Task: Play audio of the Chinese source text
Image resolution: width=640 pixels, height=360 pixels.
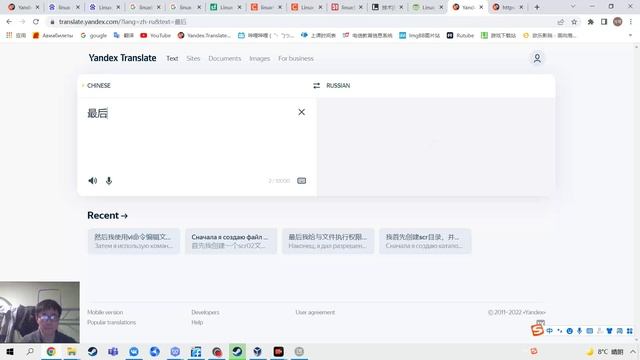Action: [93, 180]
